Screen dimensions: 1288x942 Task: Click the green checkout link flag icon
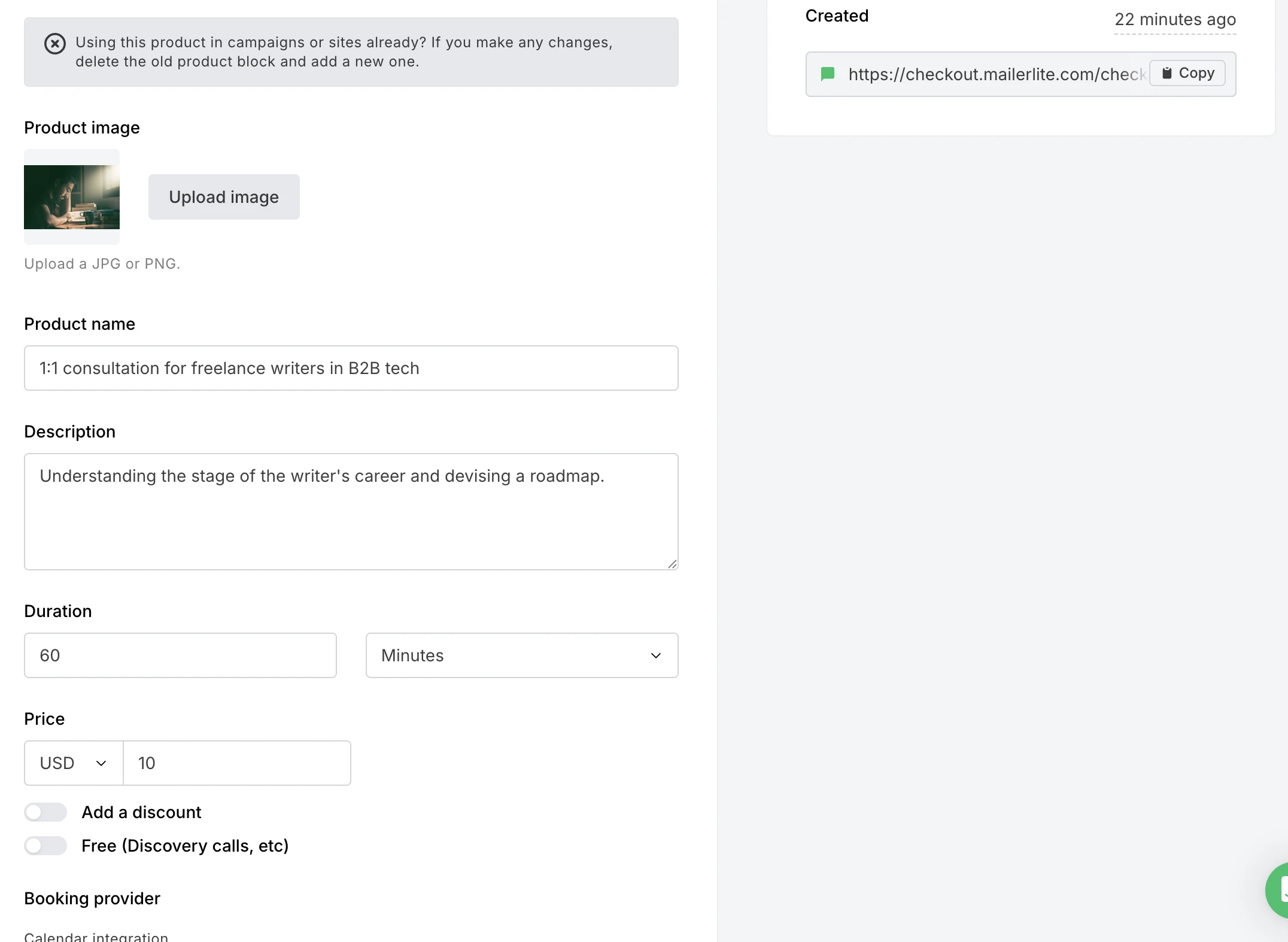(x=828, y=74)
